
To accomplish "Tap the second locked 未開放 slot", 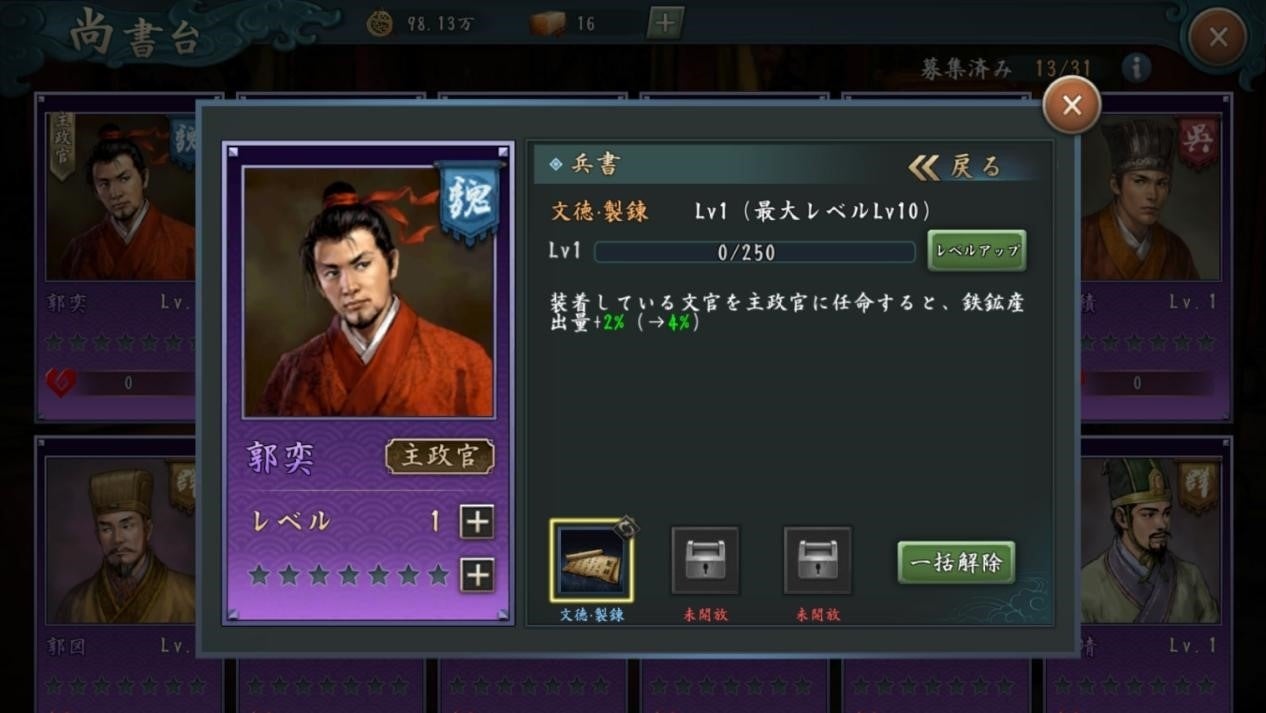I will click(x=818, y=561).
